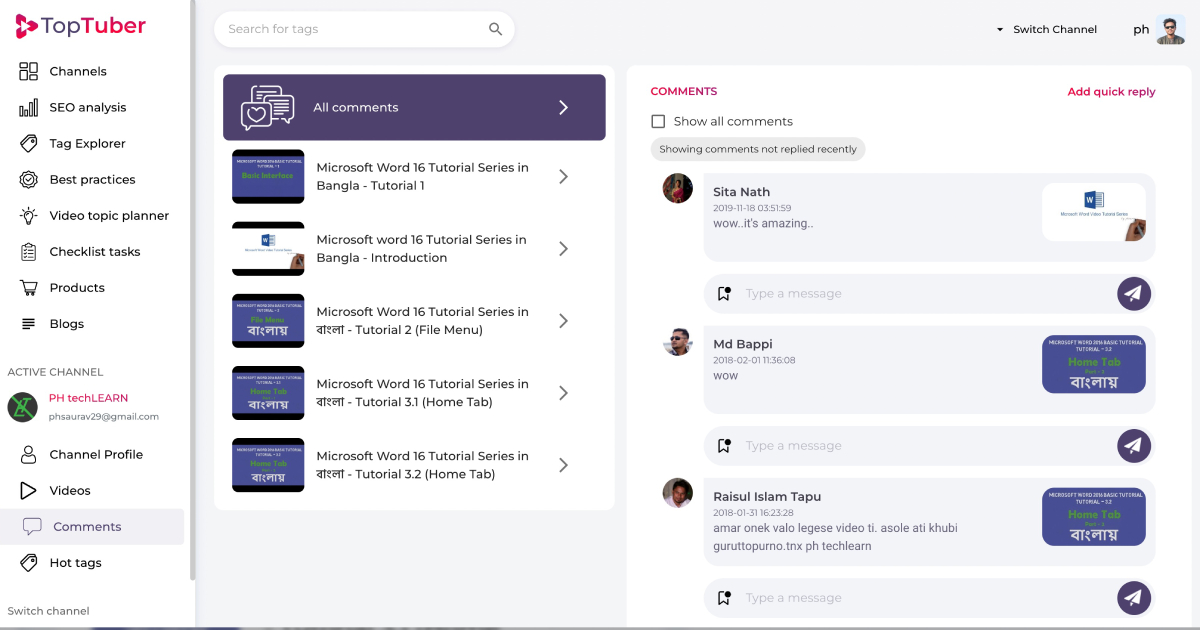The width and height of the screenshot is (1200, 630).
Task: Send reply to Raisul Islam Tapu's comment
Action: (x=1134, y=597)
